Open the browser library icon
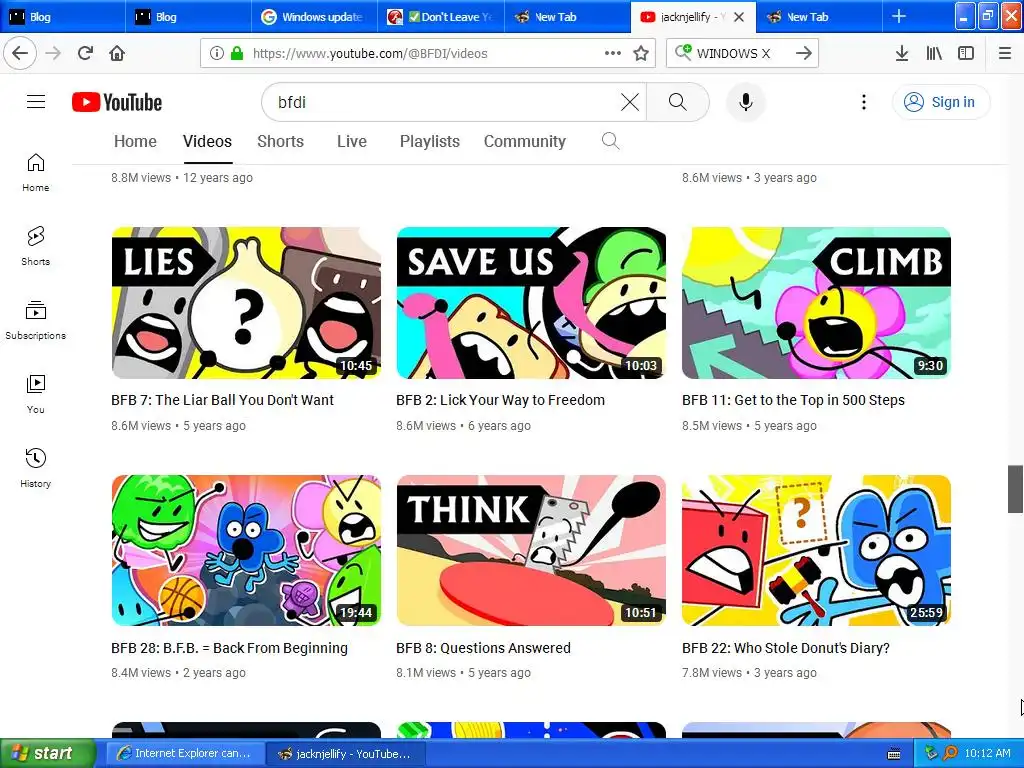The image size is (1024, 768). tap(934, 54)
